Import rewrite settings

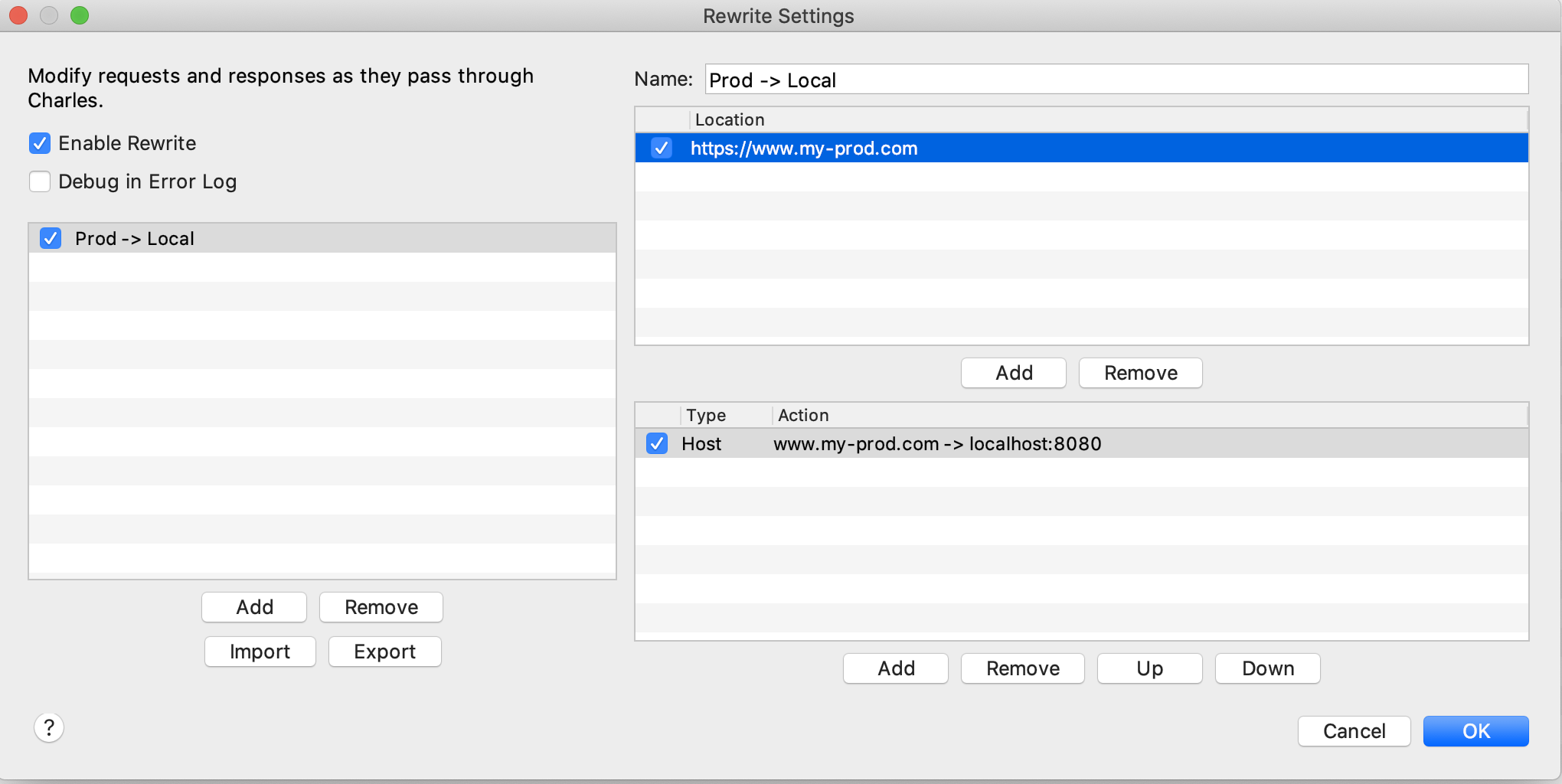260,652
